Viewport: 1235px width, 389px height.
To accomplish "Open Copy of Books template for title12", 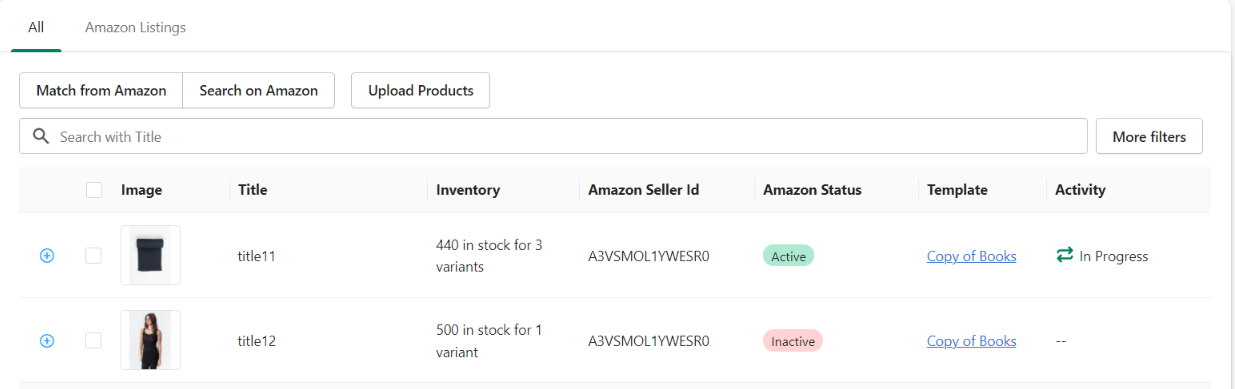I will pyautogui.click(x=971, y=341).
